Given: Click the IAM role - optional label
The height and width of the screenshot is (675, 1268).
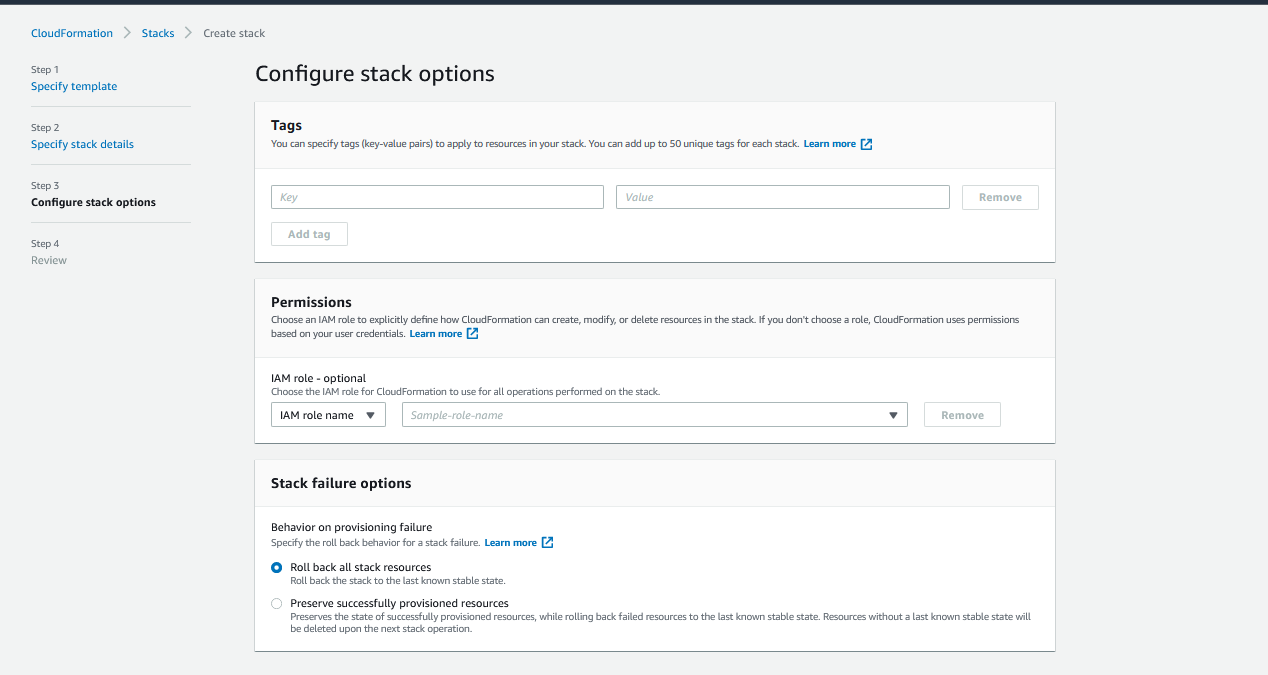Looking at the screenshot, I should pyautogui.click(x=319, y=378).
